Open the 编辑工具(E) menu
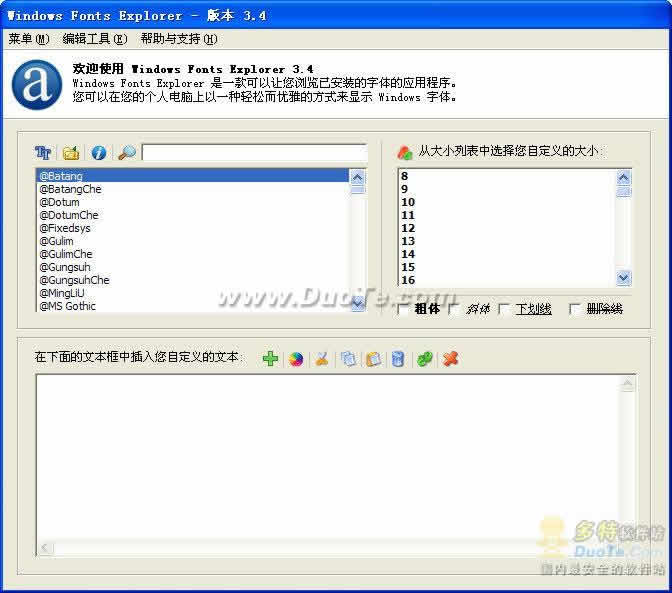Image resolution: width=672 pixels, height=593 pixels. click(95, 39)
